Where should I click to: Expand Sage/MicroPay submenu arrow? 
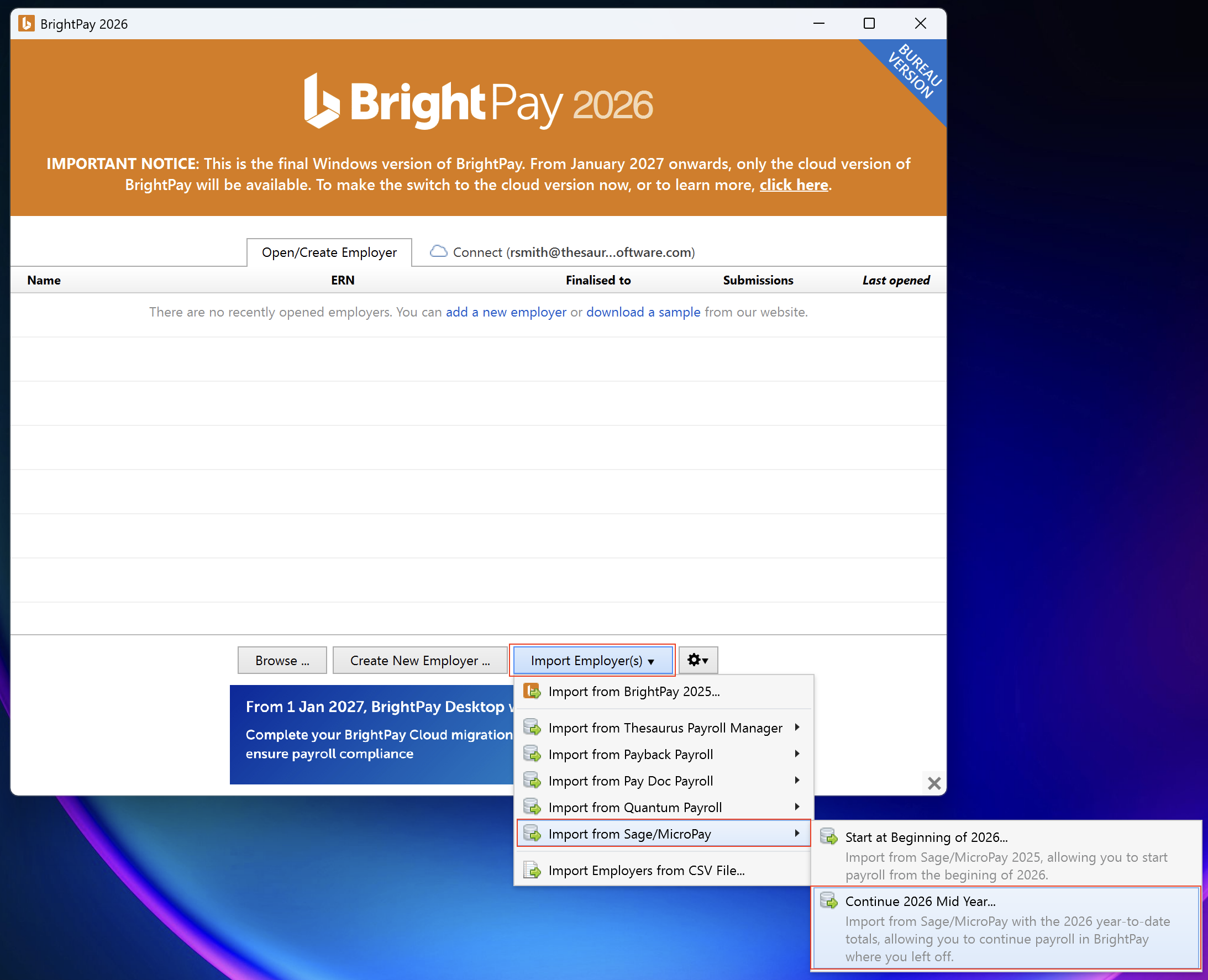coord(797,833)
